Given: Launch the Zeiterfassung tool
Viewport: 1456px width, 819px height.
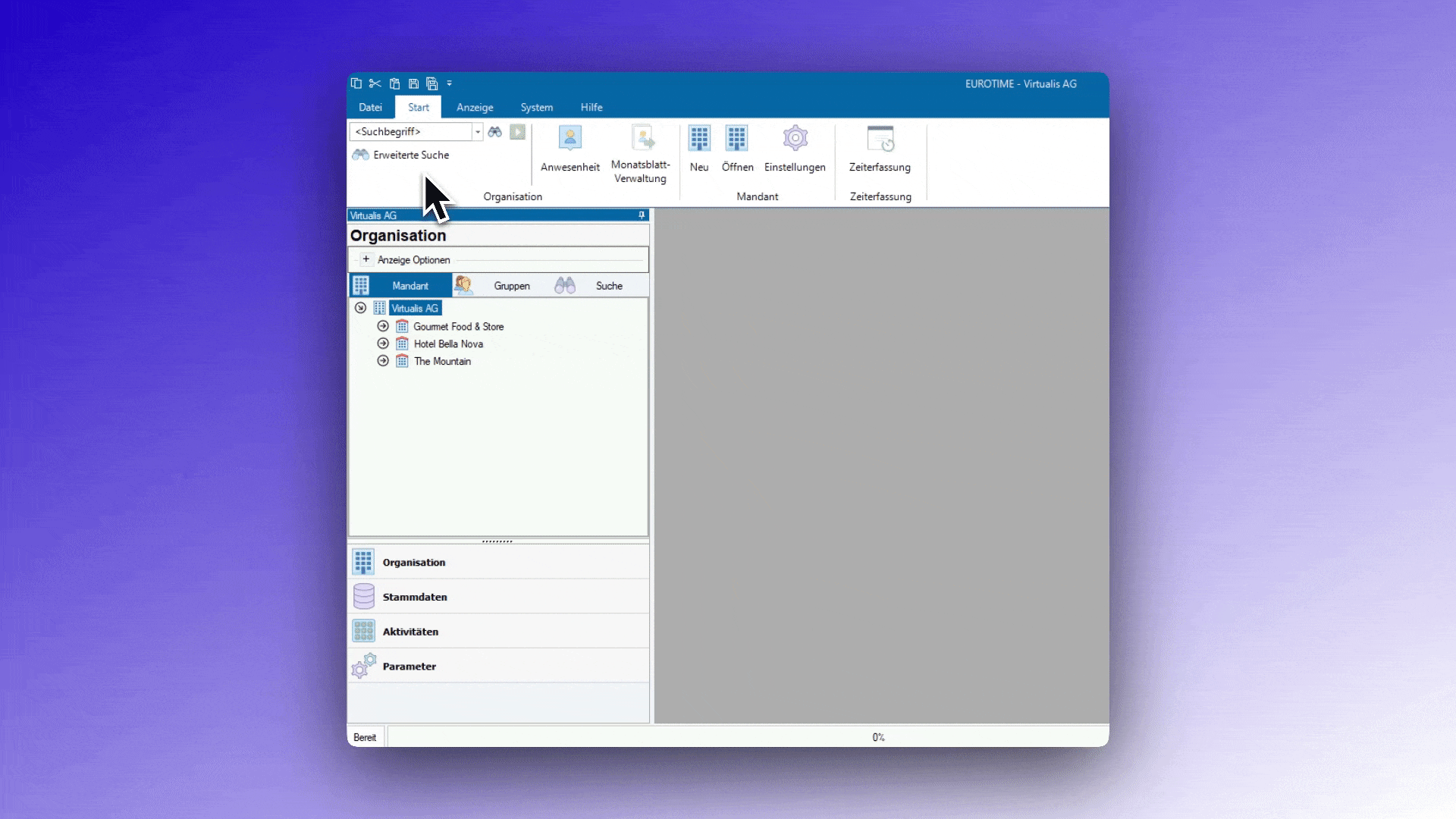Looking at the screenshot, I should [x=880, y=149].
